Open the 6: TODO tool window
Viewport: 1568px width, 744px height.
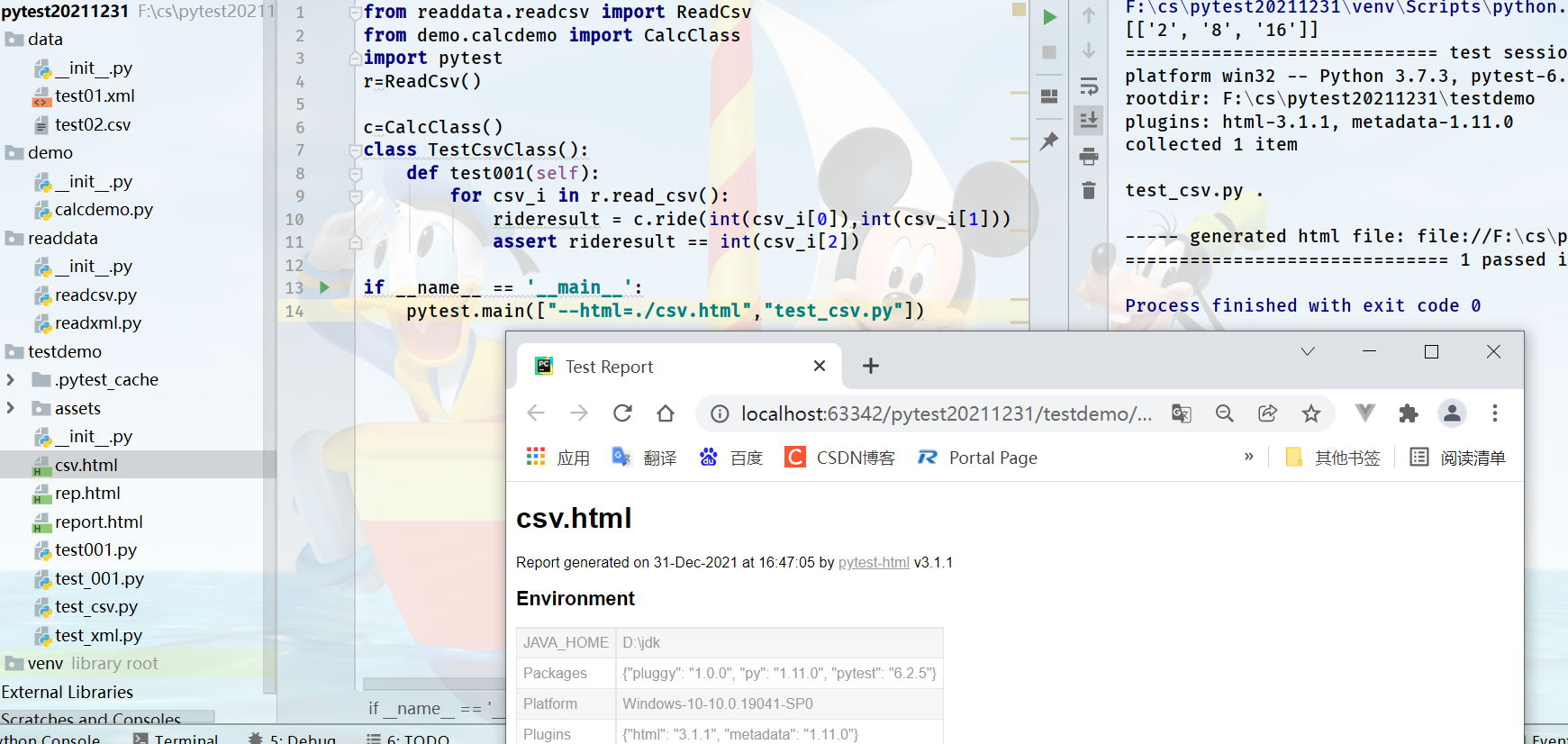tap(407, 739)
